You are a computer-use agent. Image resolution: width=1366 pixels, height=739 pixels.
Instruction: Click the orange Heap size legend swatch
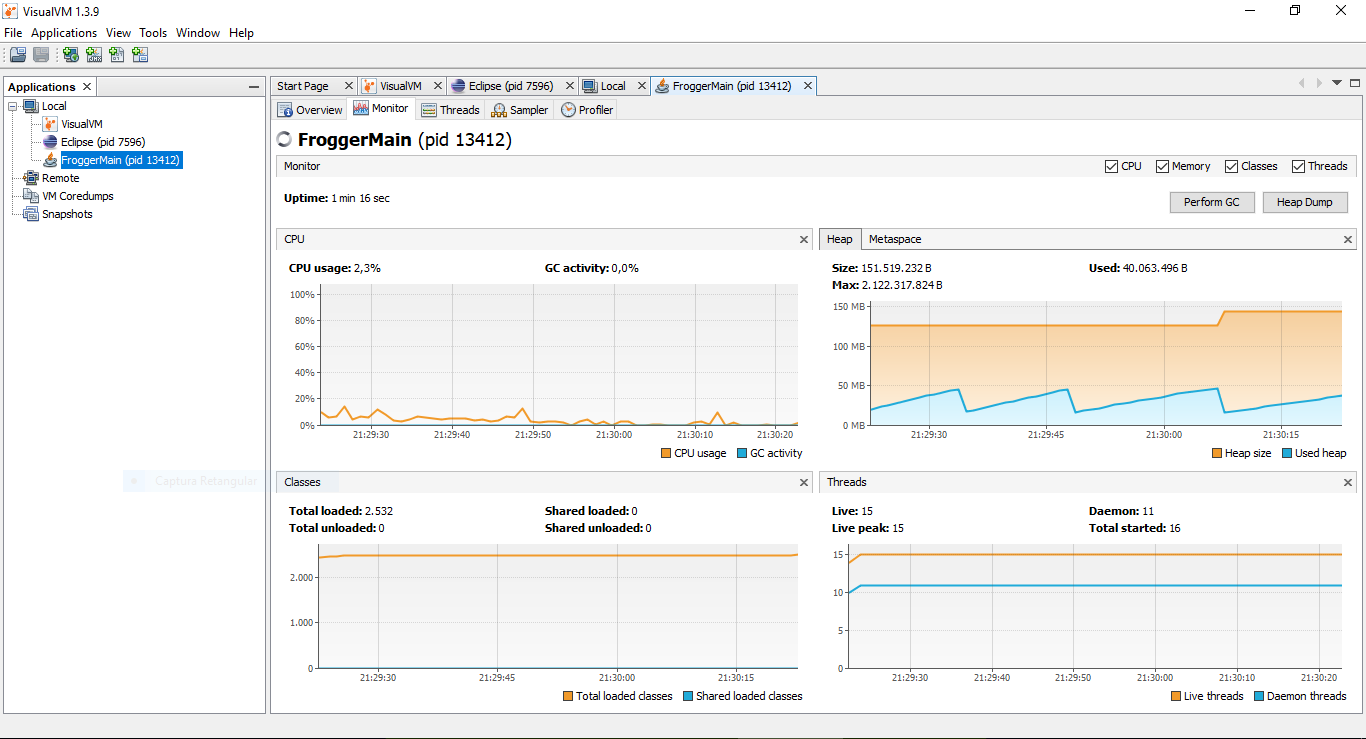click(1217, 454)
